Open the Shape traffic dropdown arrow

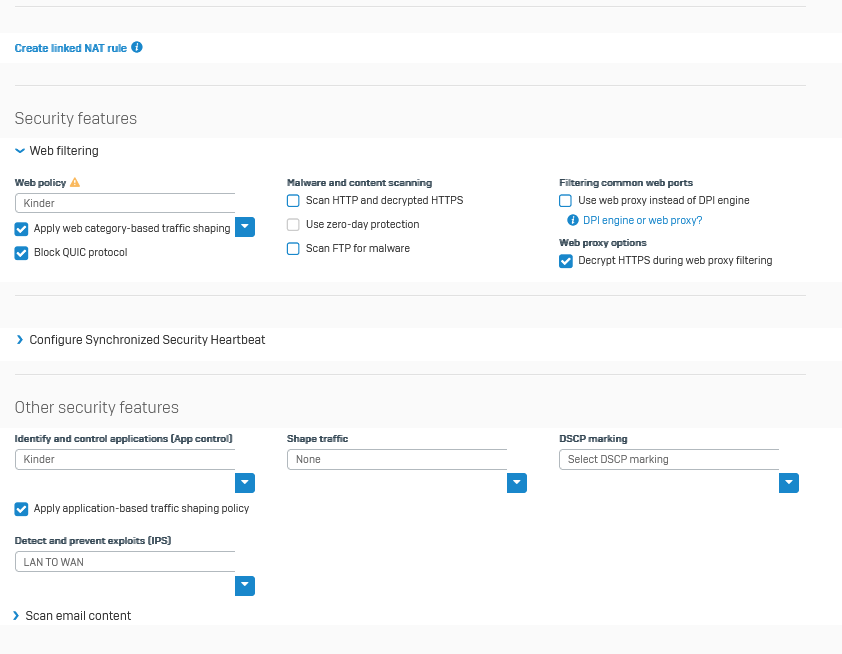coord(516,484)
